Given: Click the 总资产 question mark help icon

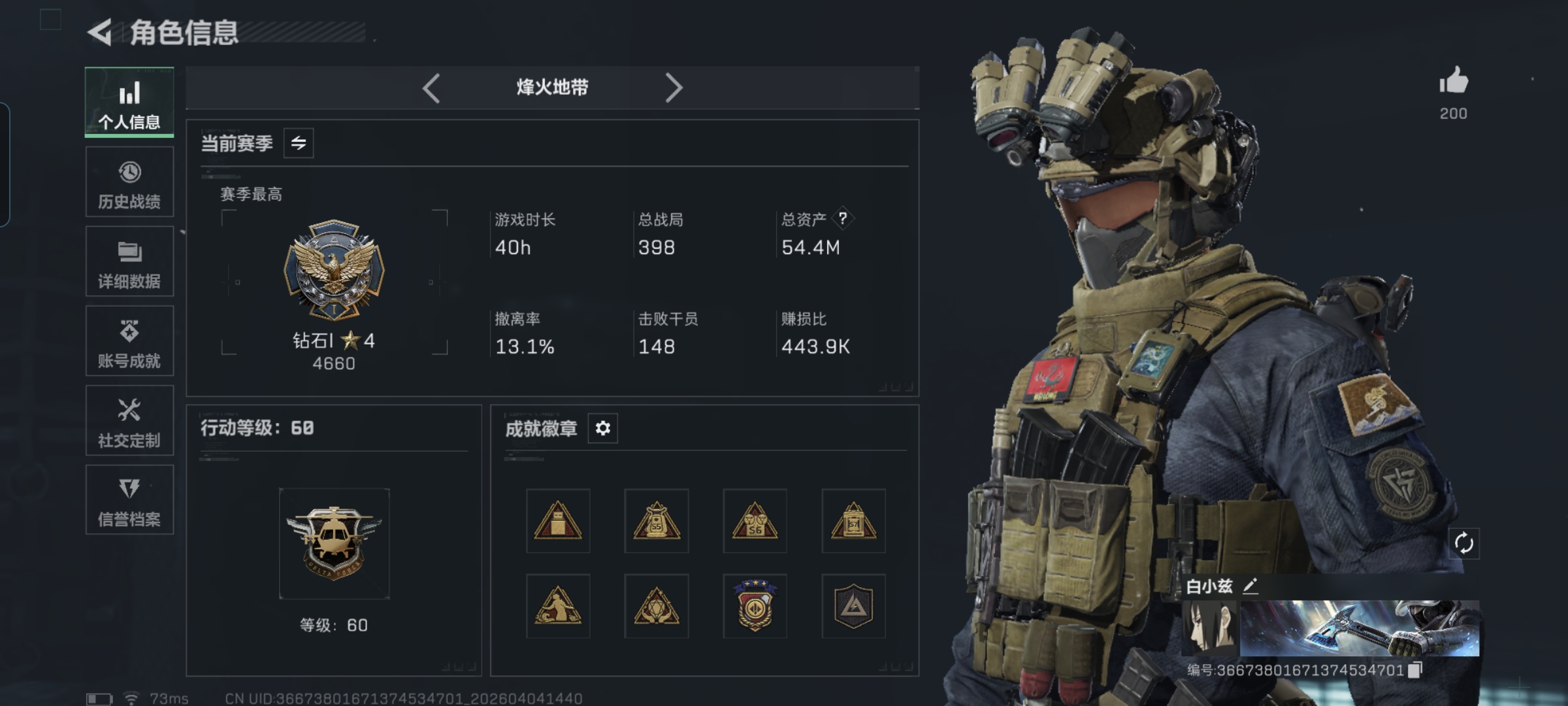Looking at the screenshot, I should [843, 218].
